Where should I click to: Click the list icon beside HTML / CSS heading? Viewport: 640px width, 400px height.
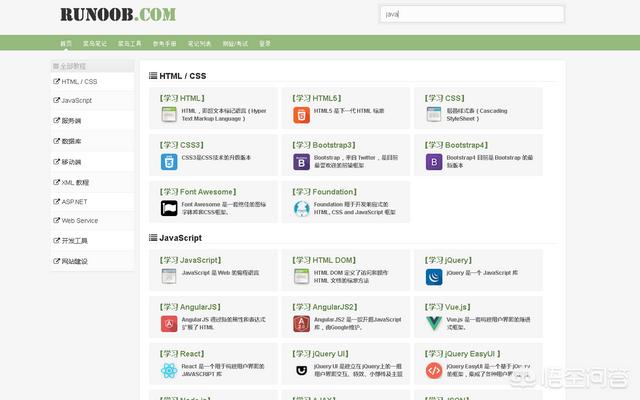(x=153, y=76)
